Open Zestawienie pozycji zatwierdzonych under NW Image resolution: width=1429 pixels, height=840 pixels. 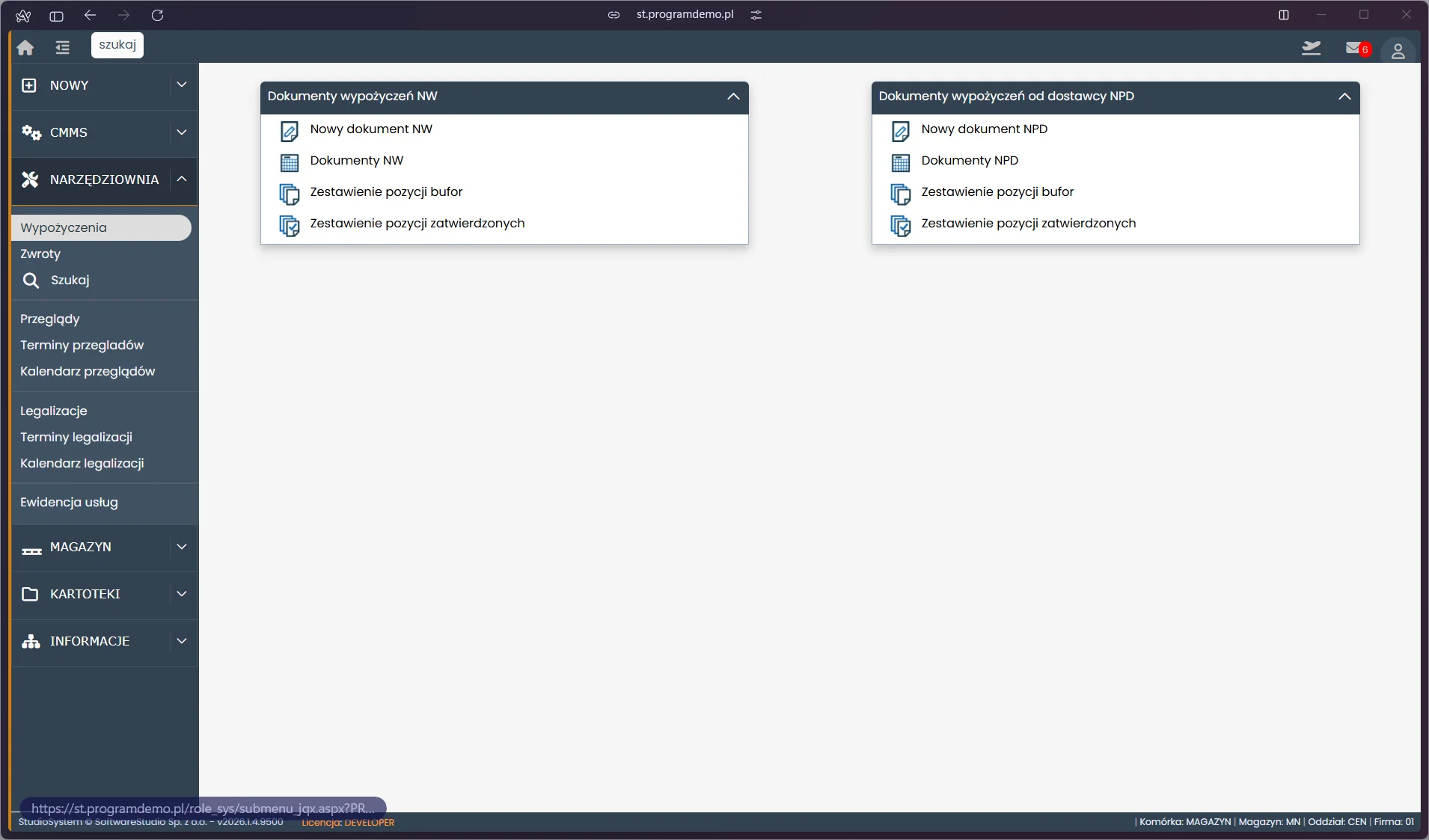point(417,223)
